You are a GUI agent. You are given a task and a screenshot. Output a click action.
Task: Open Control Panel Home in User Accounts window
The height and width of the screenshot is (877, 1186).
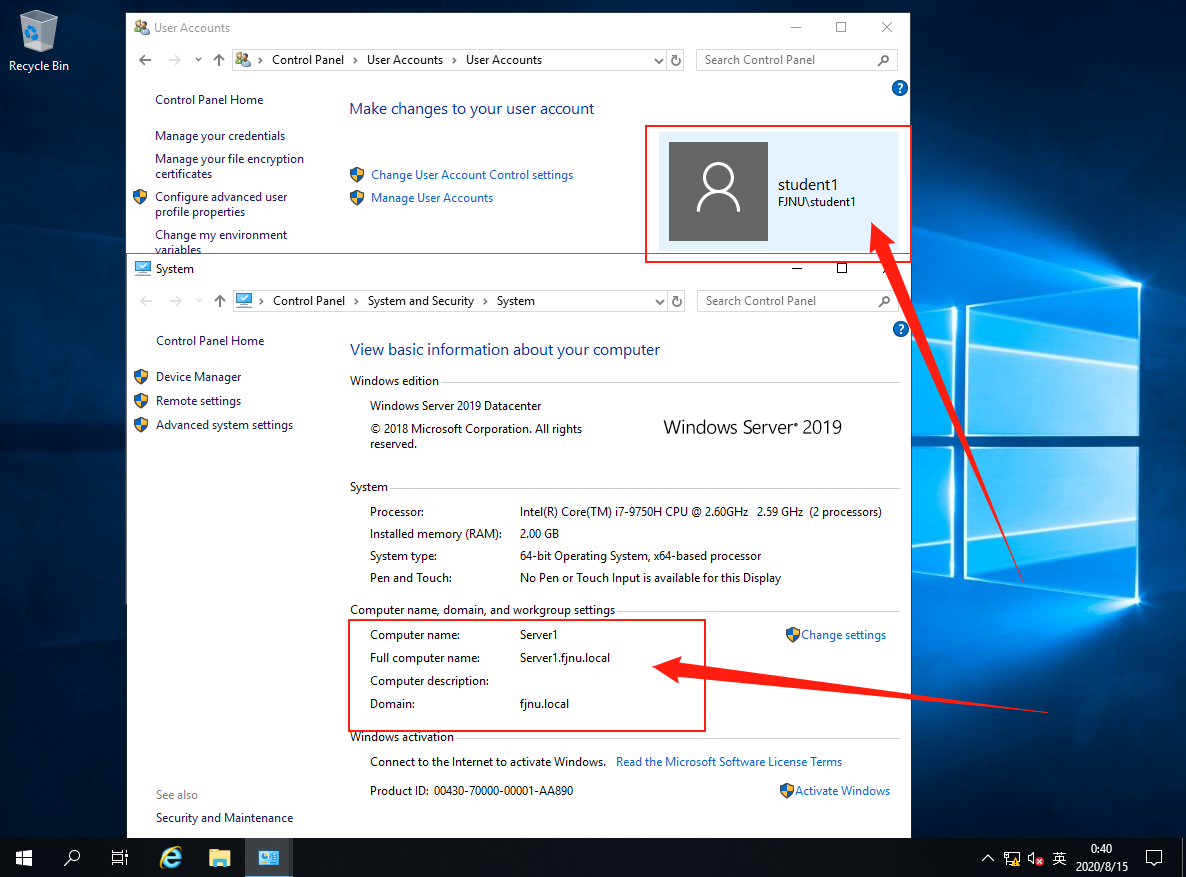pos(209,100)
